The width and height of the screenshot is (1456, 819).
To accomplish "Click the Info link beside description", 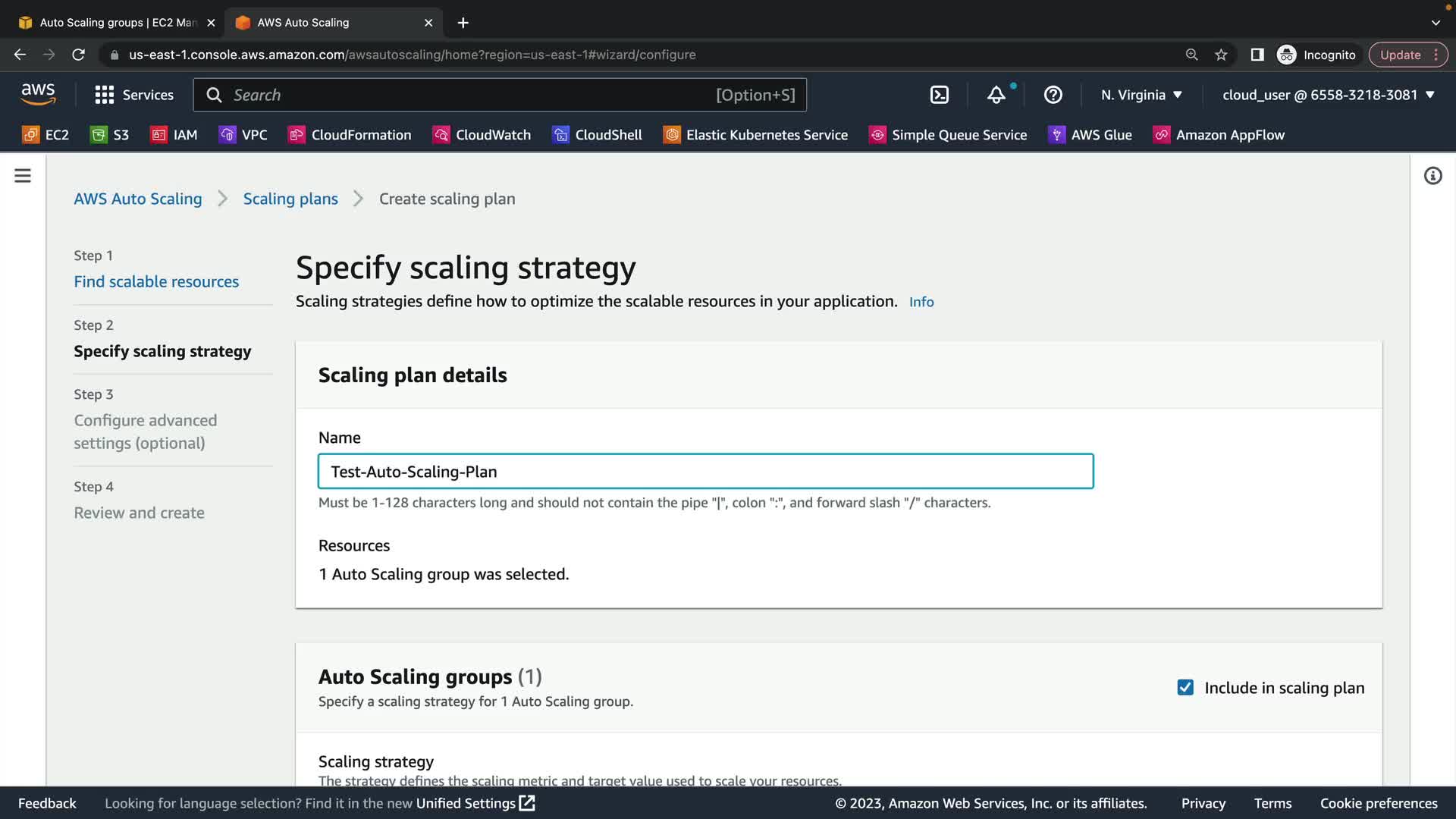I will [921, 302].
